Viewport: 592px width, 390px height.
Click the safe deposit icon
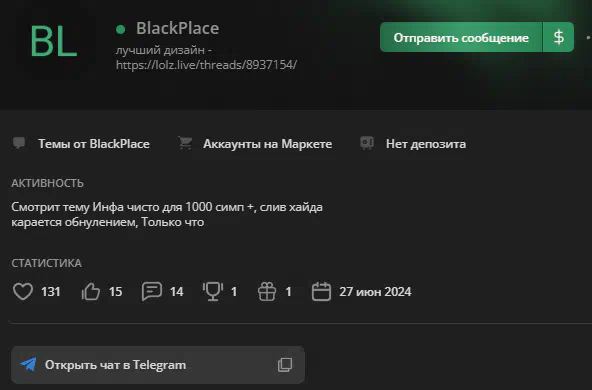367,143
